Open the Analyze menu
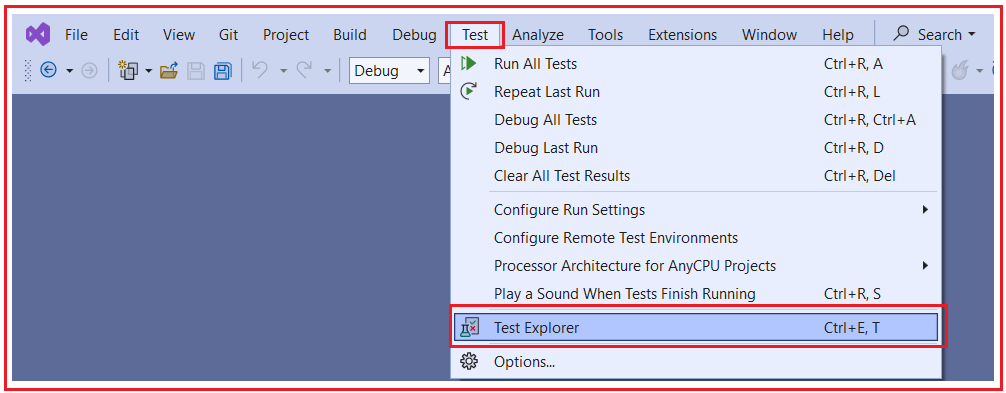 (x=538, y=35)
